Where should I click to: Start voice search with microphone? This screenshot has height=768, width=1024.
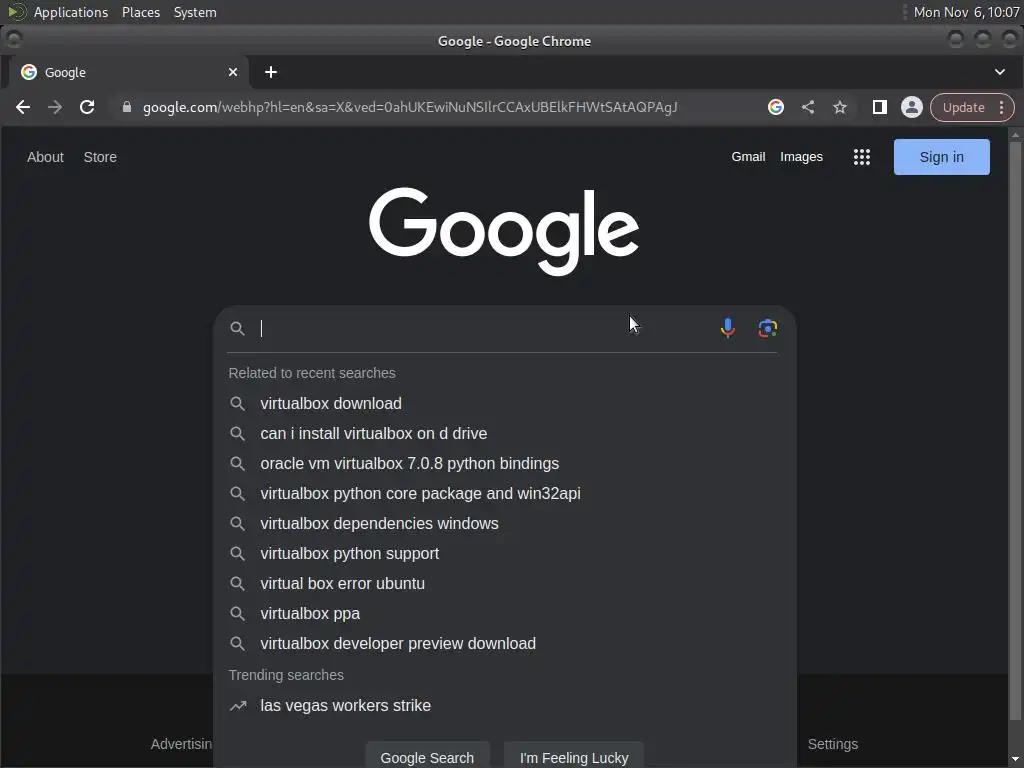click(728, 328)
